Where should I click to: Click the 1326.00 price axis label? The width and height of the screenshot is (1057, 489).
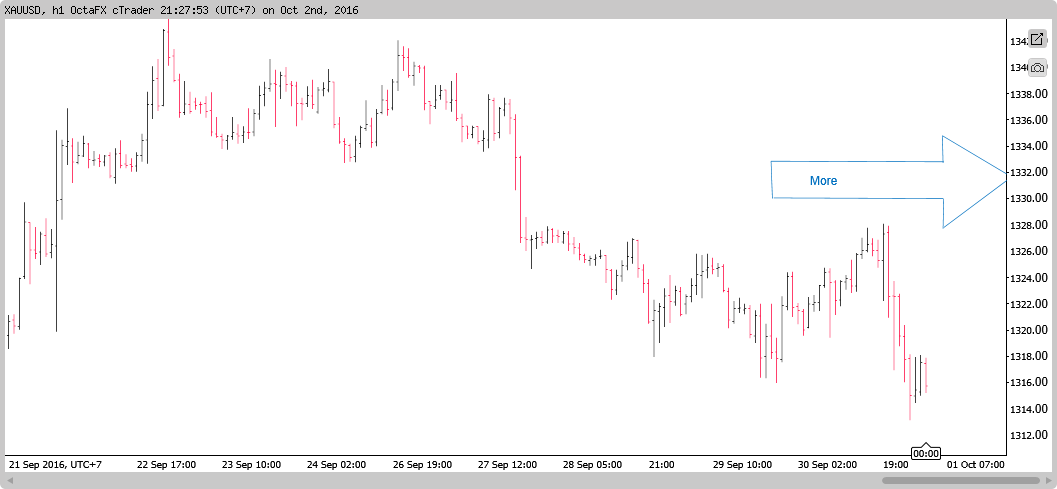click(1028, 252)
